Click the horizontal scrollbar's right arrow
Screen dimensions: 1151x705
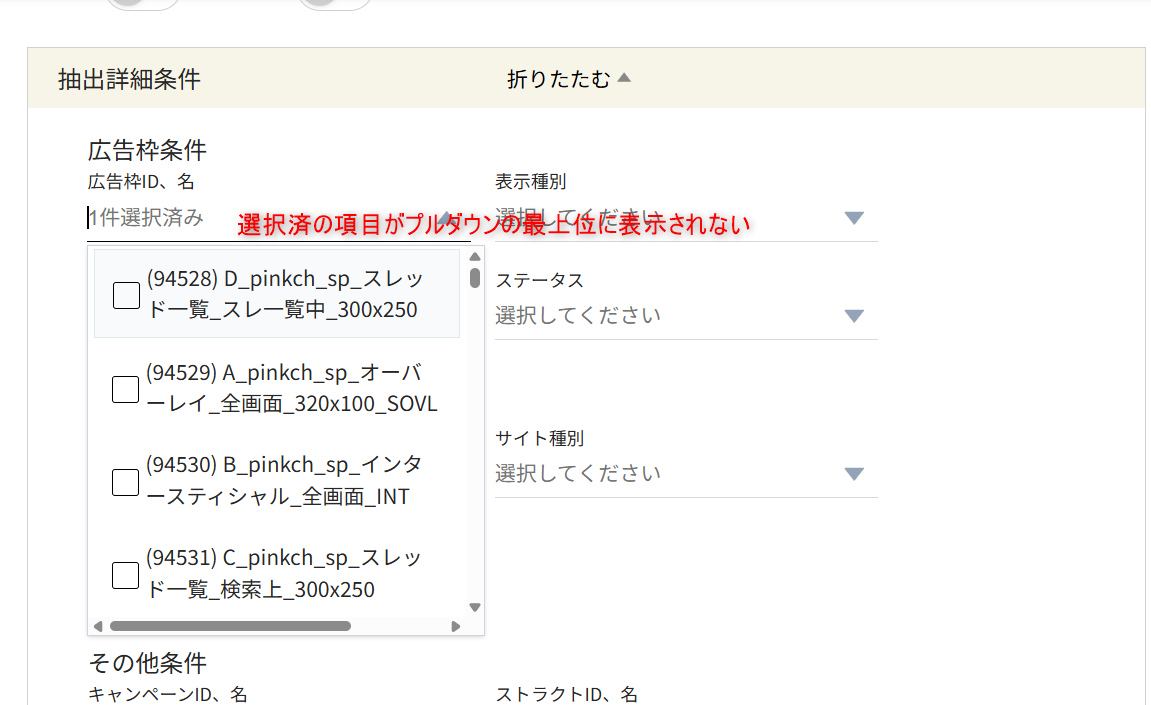click(x=456, y=626)
